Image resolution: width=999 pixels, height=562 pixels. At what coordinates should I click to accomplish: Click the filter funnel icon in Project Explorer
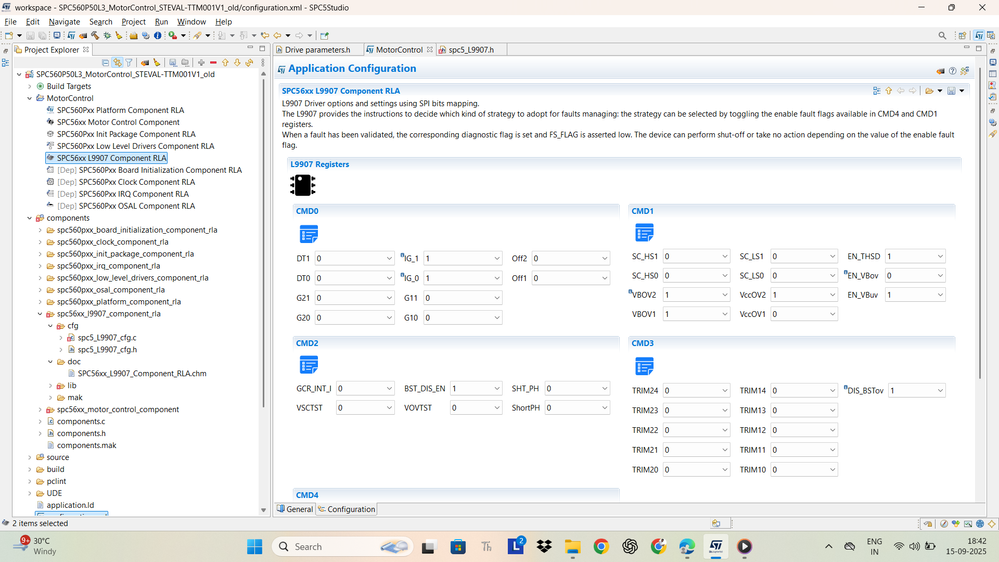click(x=129, y=62)
